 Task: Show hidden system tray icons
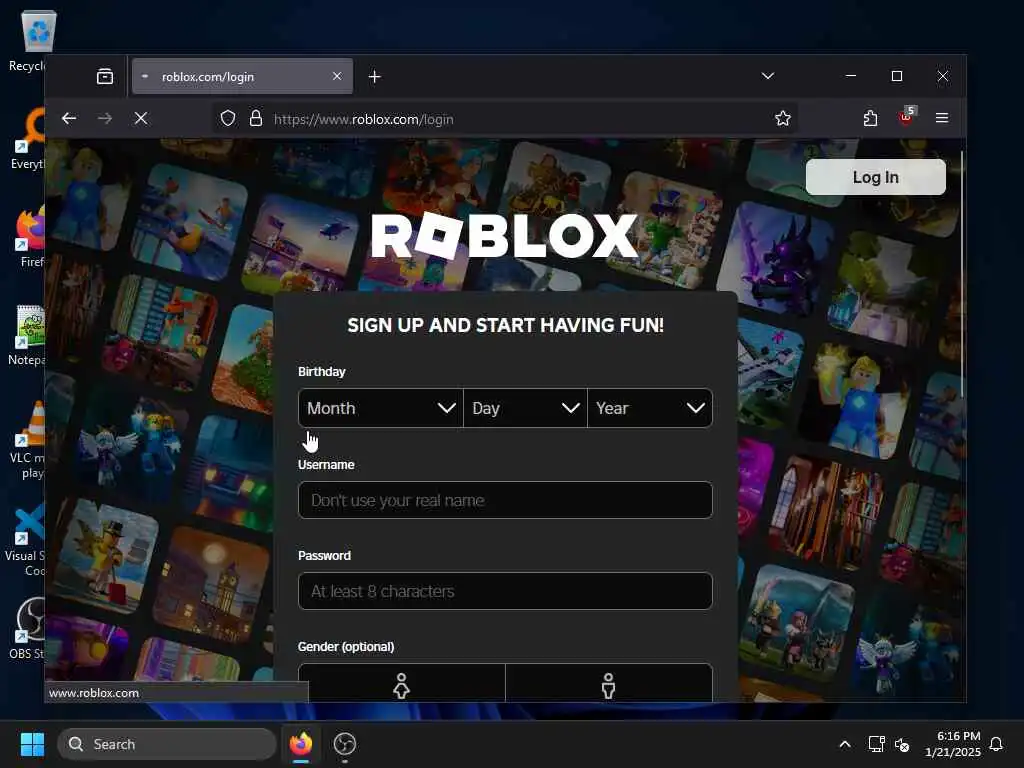click(x=844, y=744)
